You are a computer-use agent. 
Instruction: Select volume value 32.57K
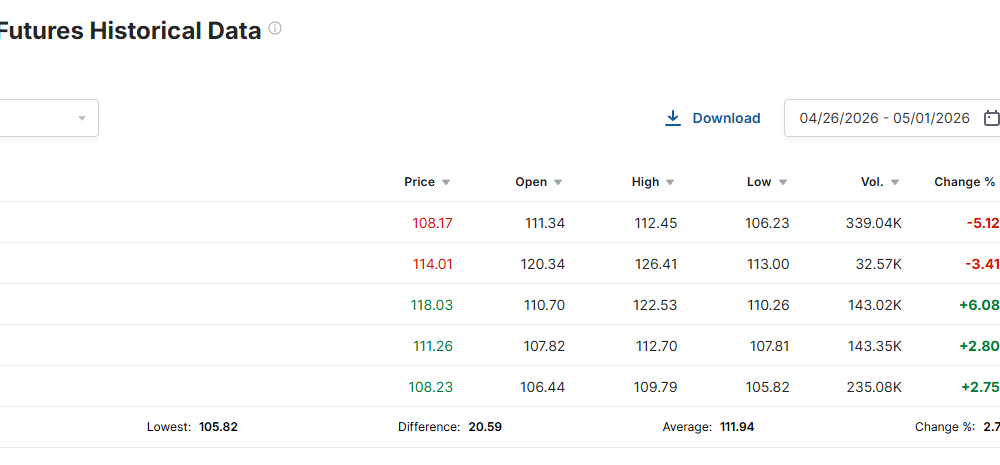pyautogui.click(x=877, y=264)
